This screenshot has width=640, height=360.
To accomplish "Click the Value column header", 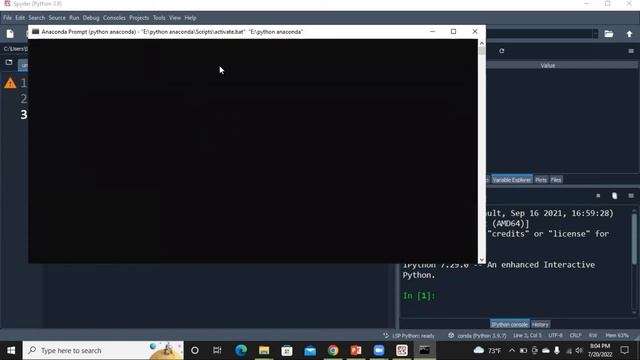I will point(548,65).
